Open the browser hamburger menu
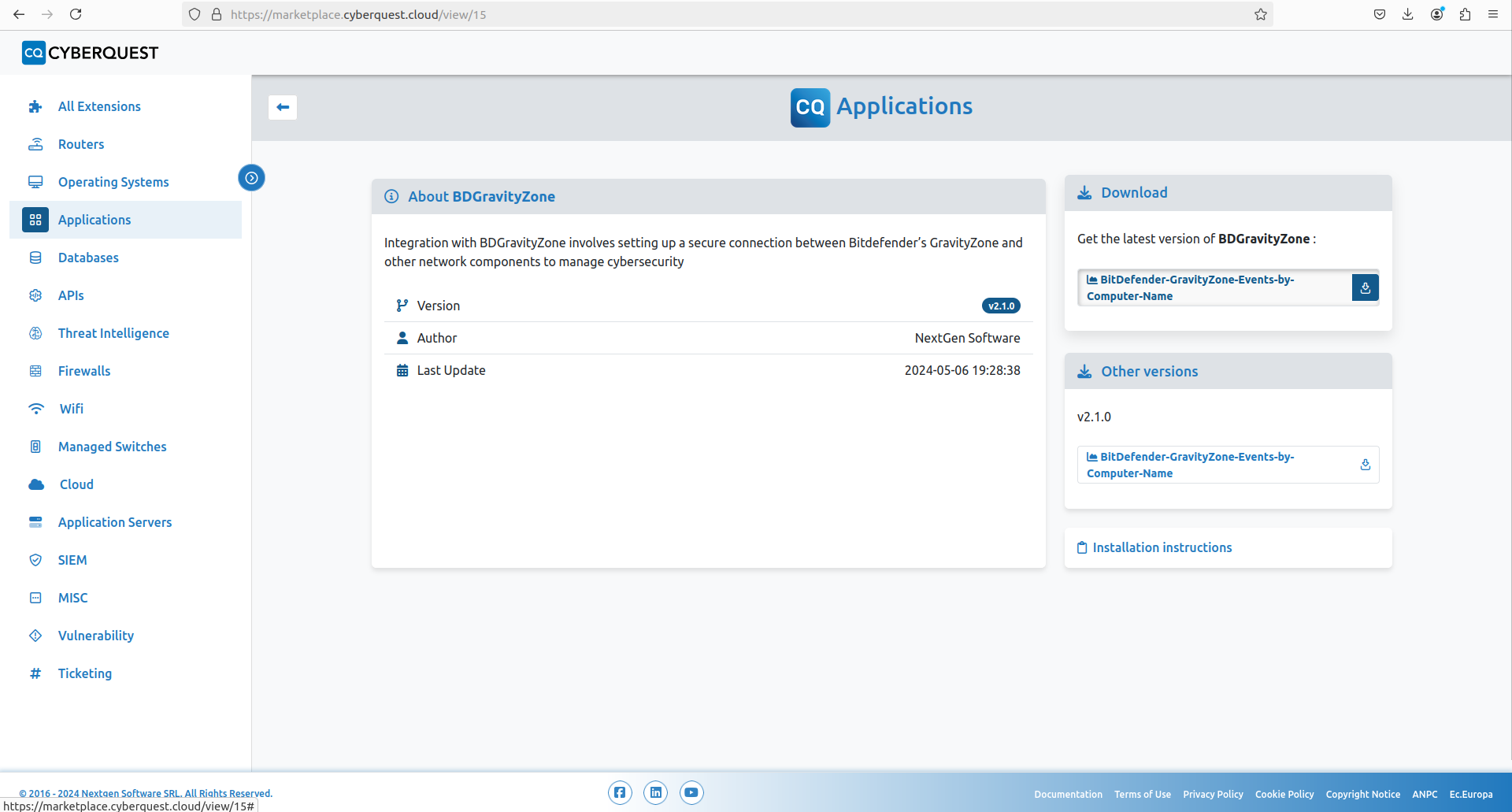 [x=1492, y=14]
